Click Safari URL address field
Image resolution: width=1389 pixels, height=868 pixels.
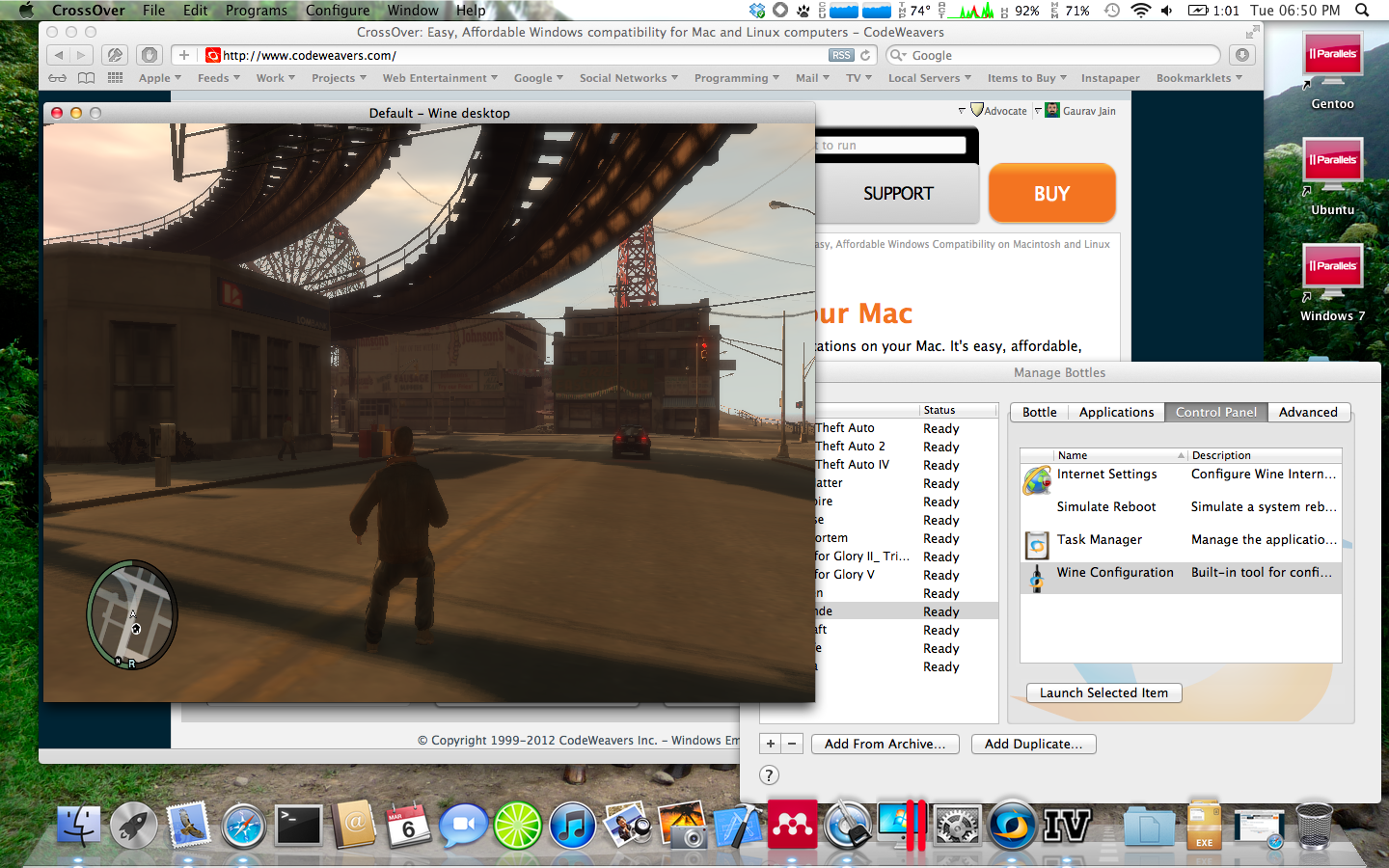click(526, 55)
